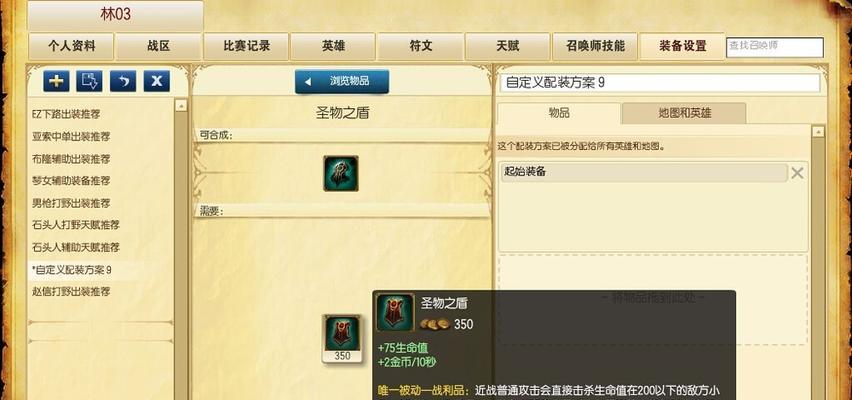Image resolution: width=852 pixels, height=400 pixels.
Task: Click the plus icon to add item set
Action: point(56,82)
